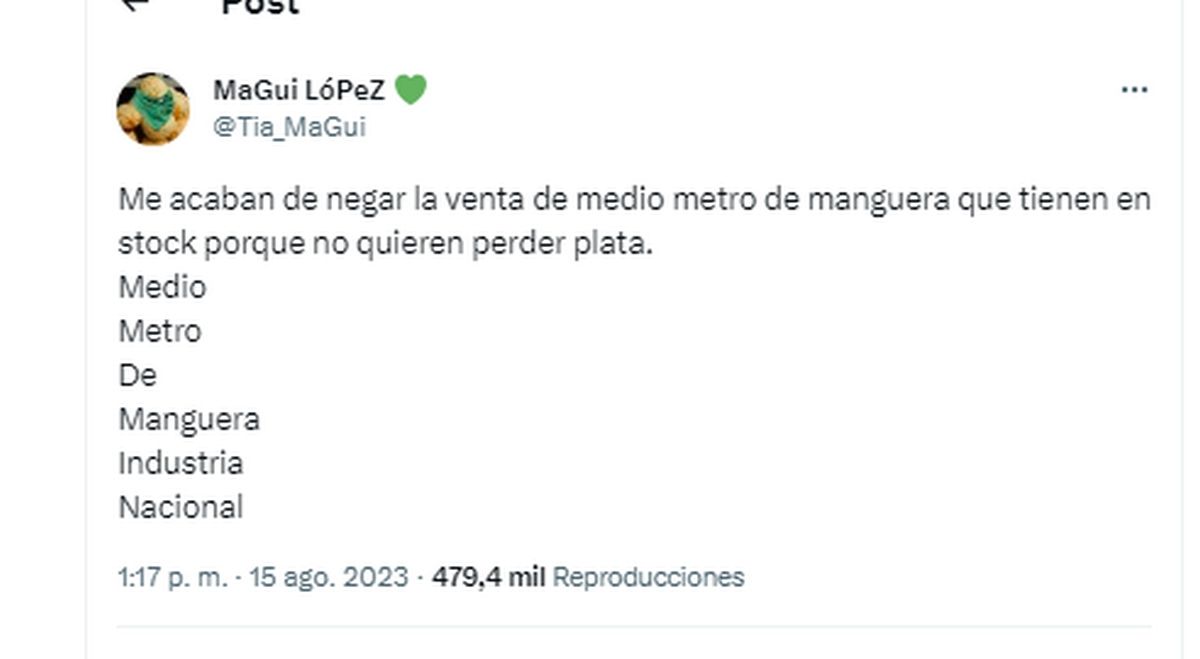The width and height of the screenshot is (1200, 659).
Task: Open the @Tia_MaGui handle link
Action: (289, 127)
